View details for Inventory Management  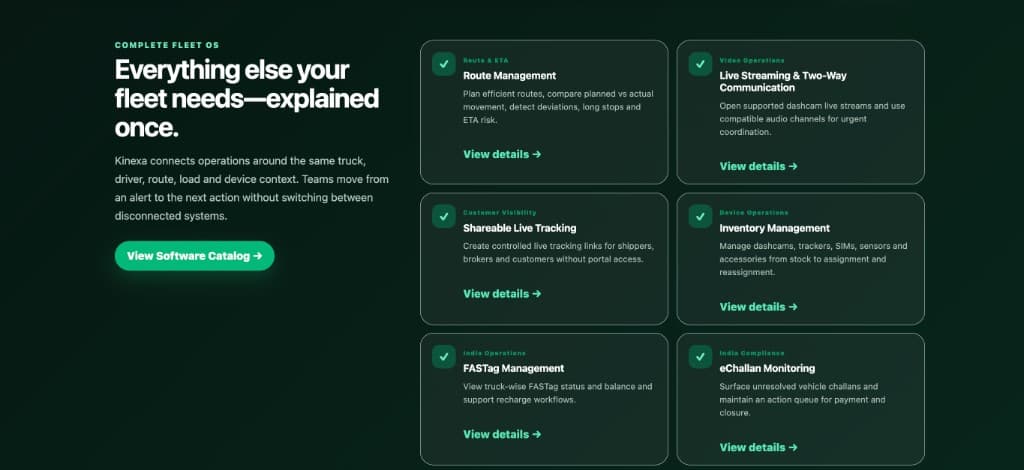click(759, 307)
